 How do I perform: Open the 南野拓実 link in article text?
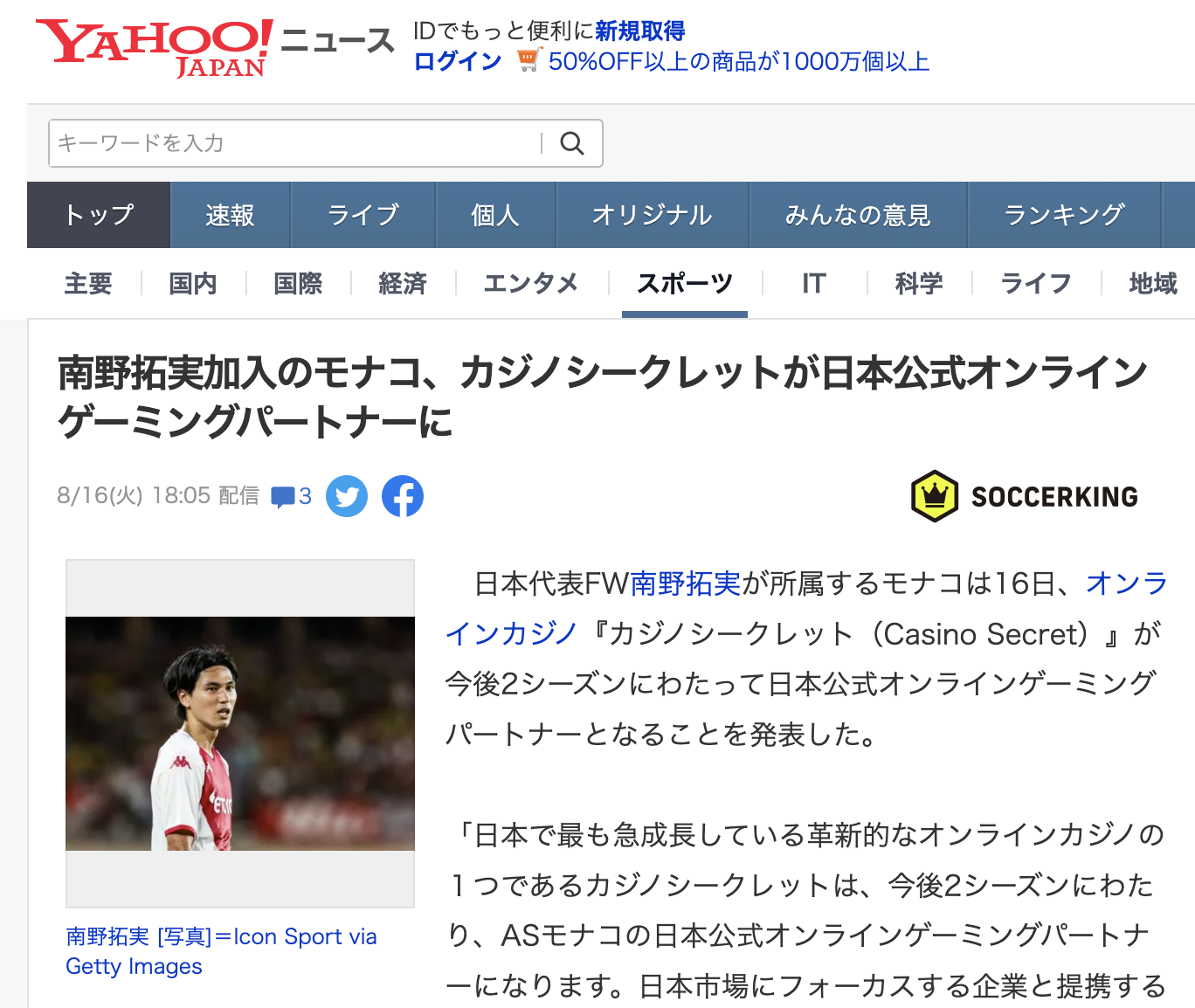tap(686, 583)
